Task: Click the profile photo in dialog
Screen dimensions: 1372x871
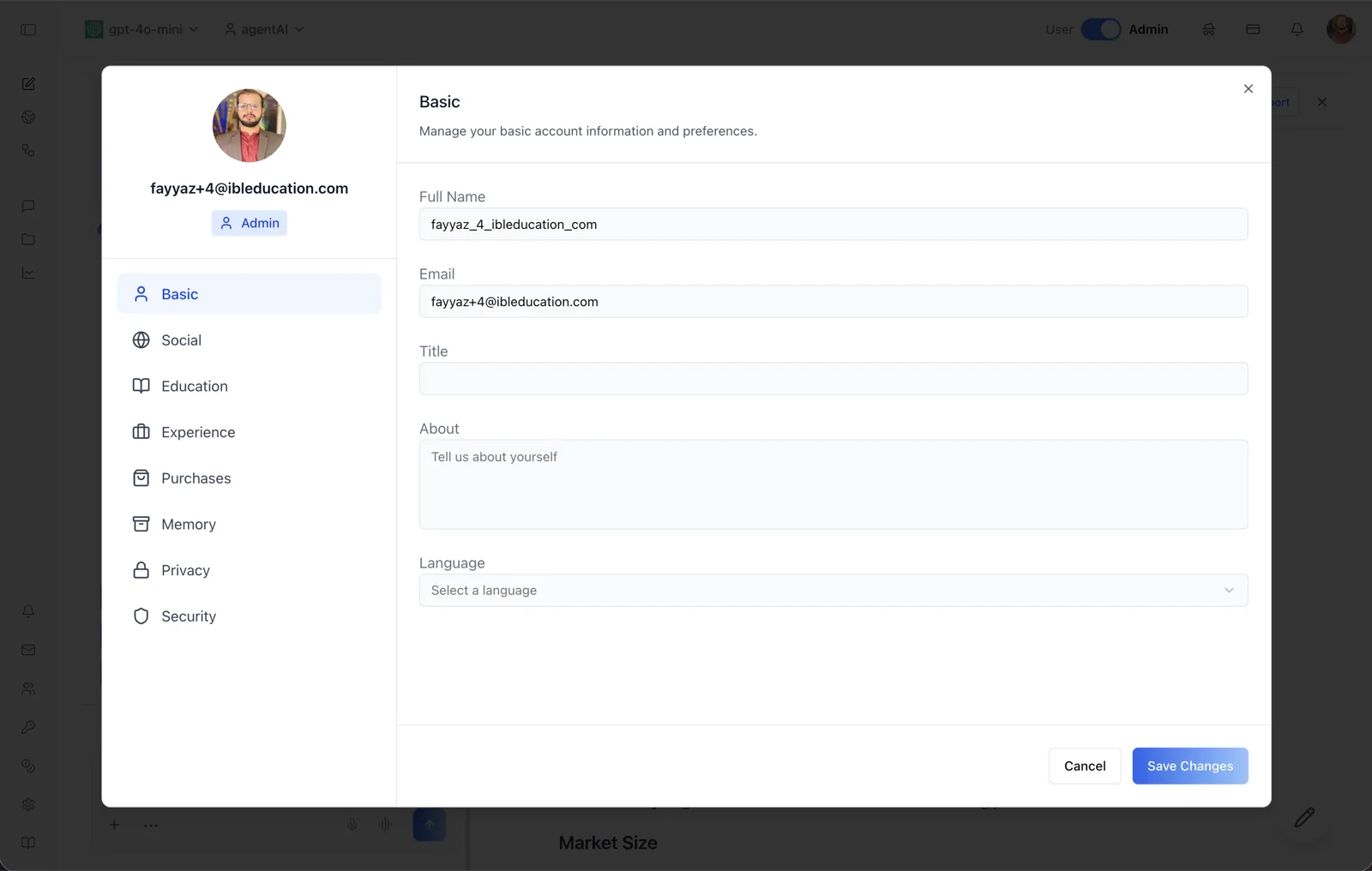Action: point(250,125)
